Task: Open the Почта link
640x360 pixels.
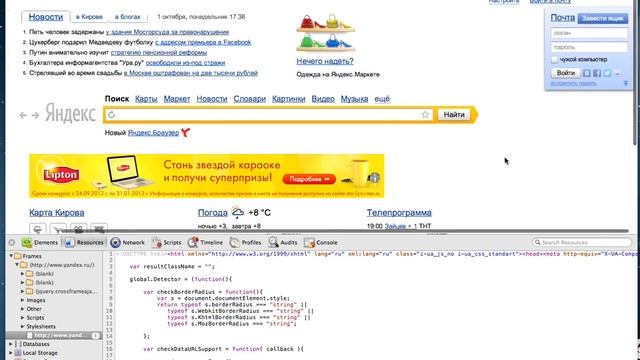Action: [x=562, y=18]
